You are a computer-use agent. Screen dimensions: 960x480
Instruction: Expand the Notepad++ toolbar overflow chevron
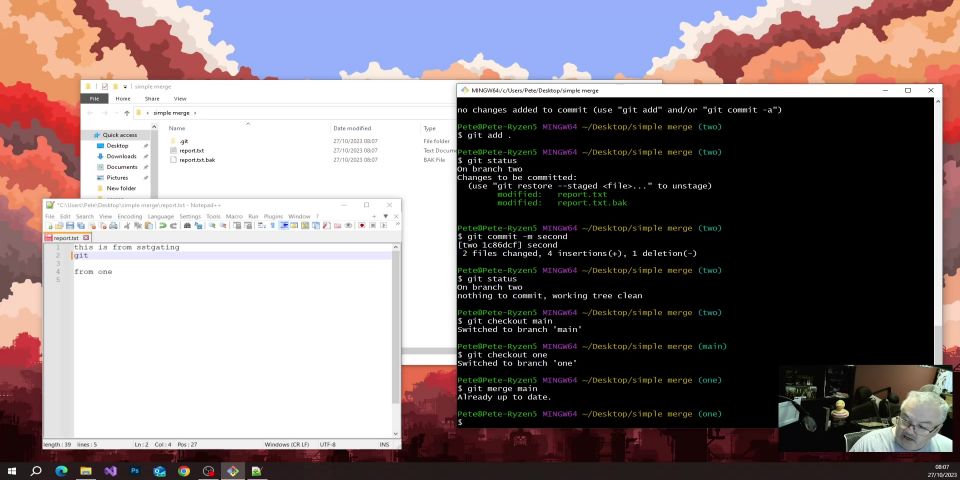point(396,224)
